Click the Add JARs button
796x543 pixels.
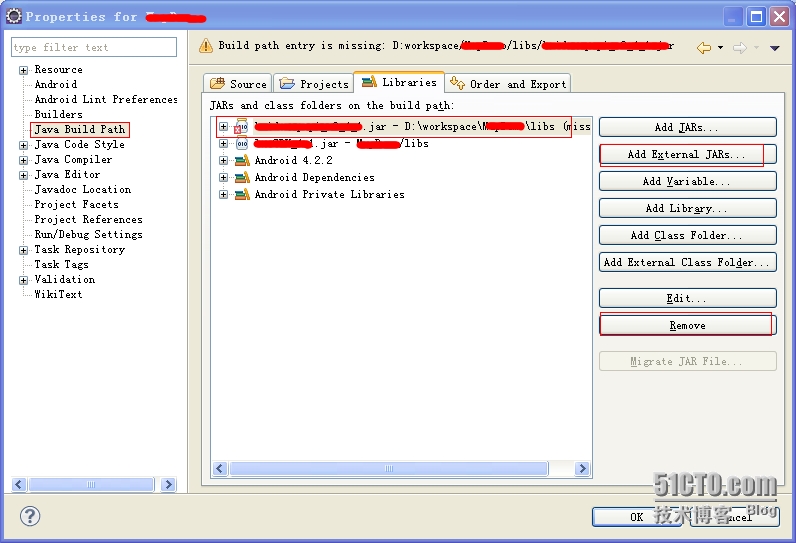click(x=687, y=127)
